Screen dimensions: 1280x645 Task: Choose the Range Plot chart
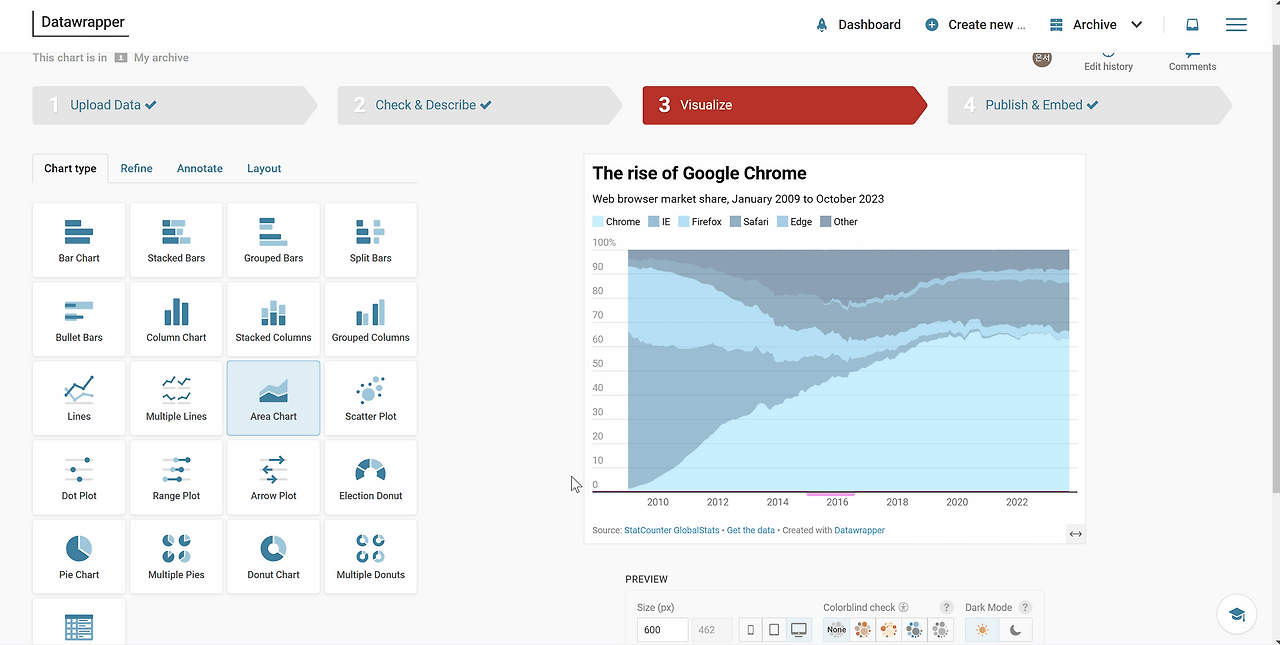[x=176, y=477]
